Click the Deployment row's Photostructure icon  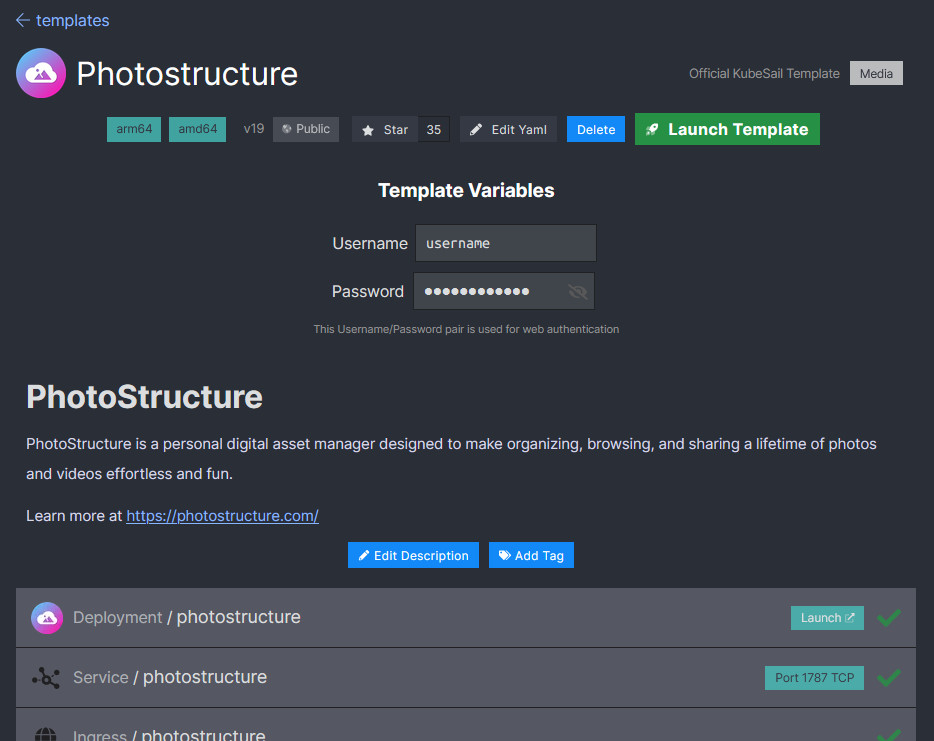pyautogui.click(x=47, y=618)
